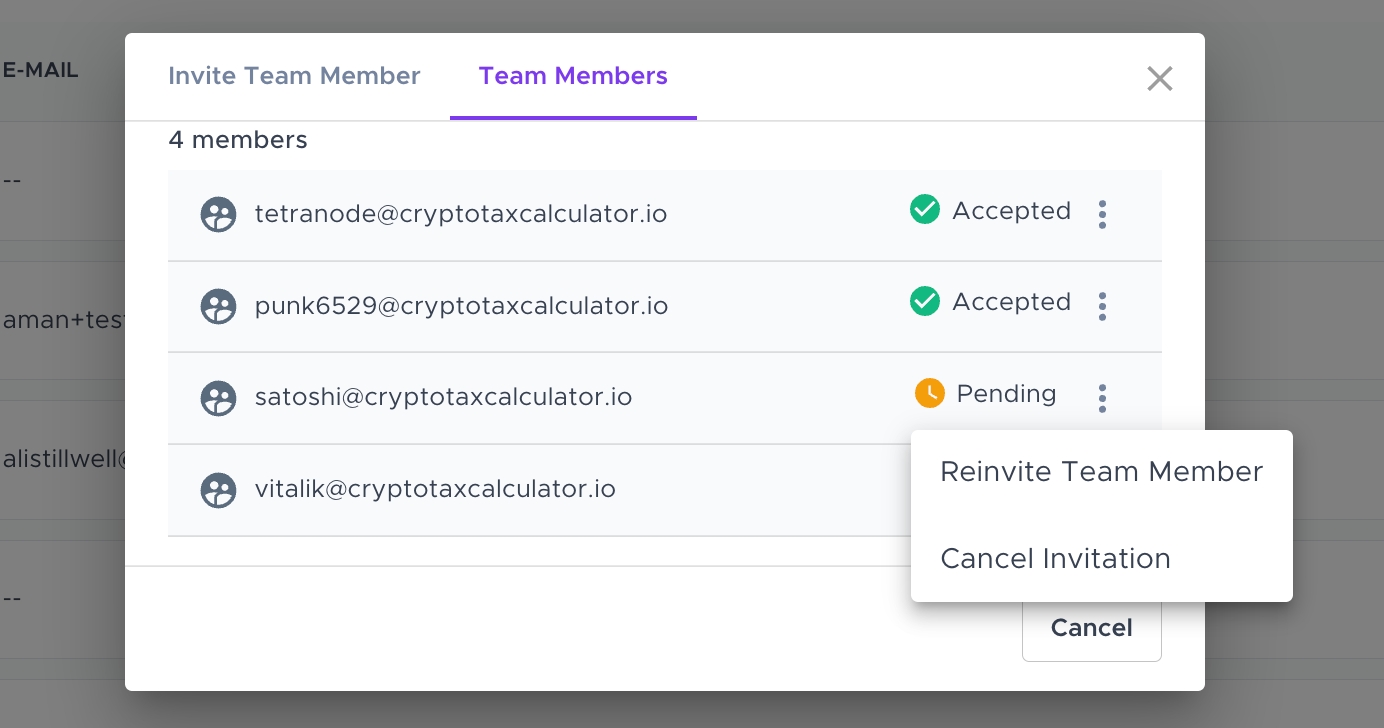
Task: Choose Cancel Invitation from the menu
Action: click(x=1055, y=558)
